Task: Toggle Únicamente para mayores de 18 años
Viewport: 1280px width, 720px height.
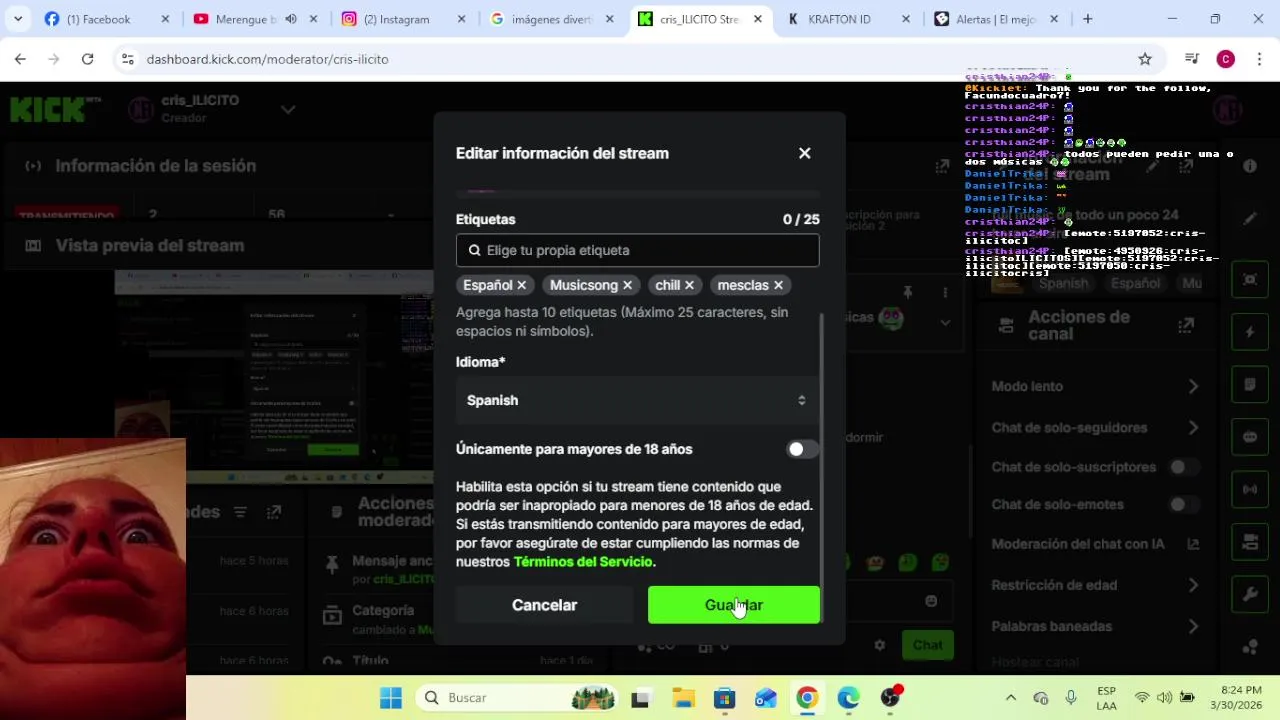Action: coord(802,449)
